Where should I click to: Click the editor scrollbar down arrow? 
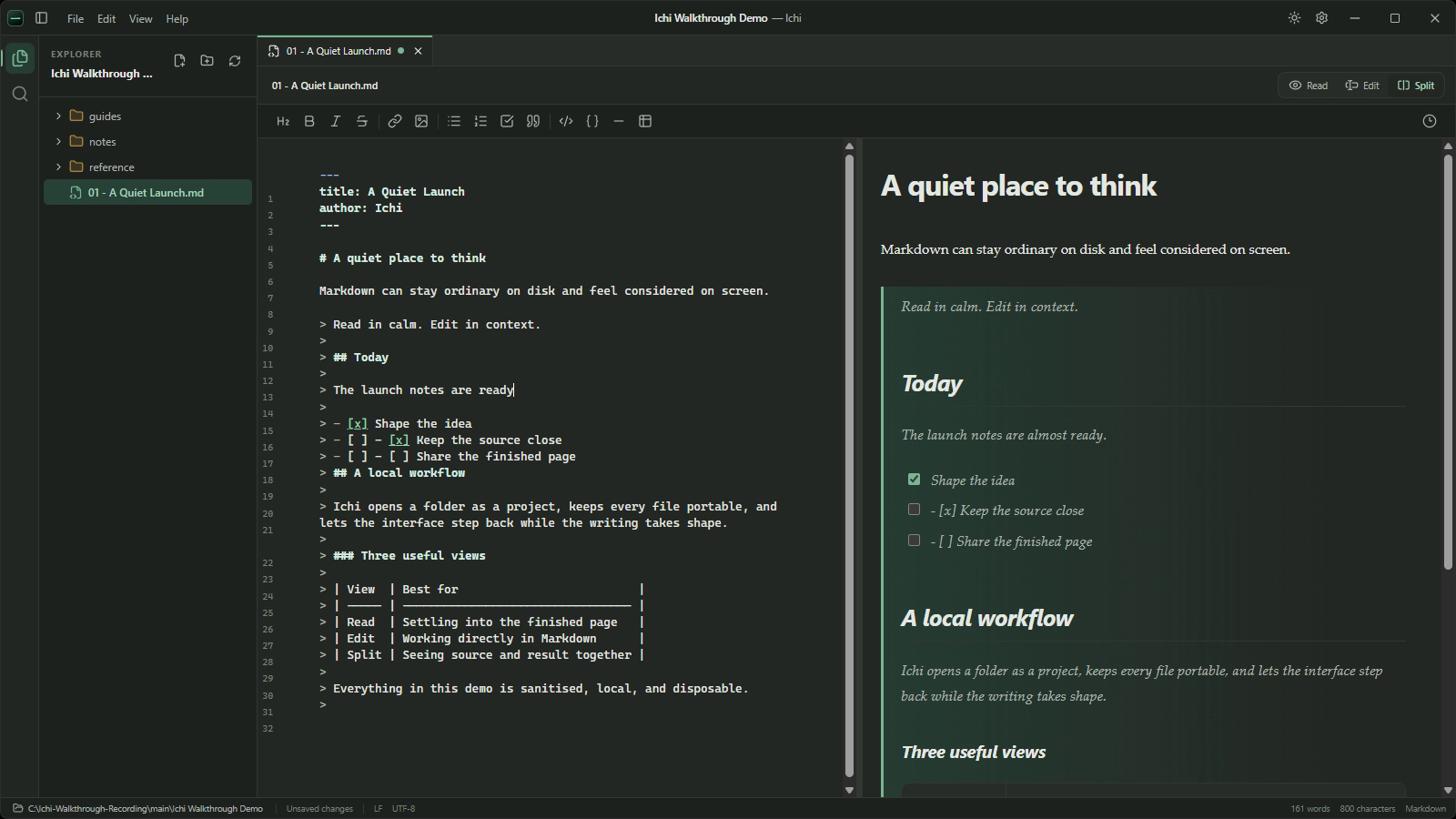(x=849, y=791)
